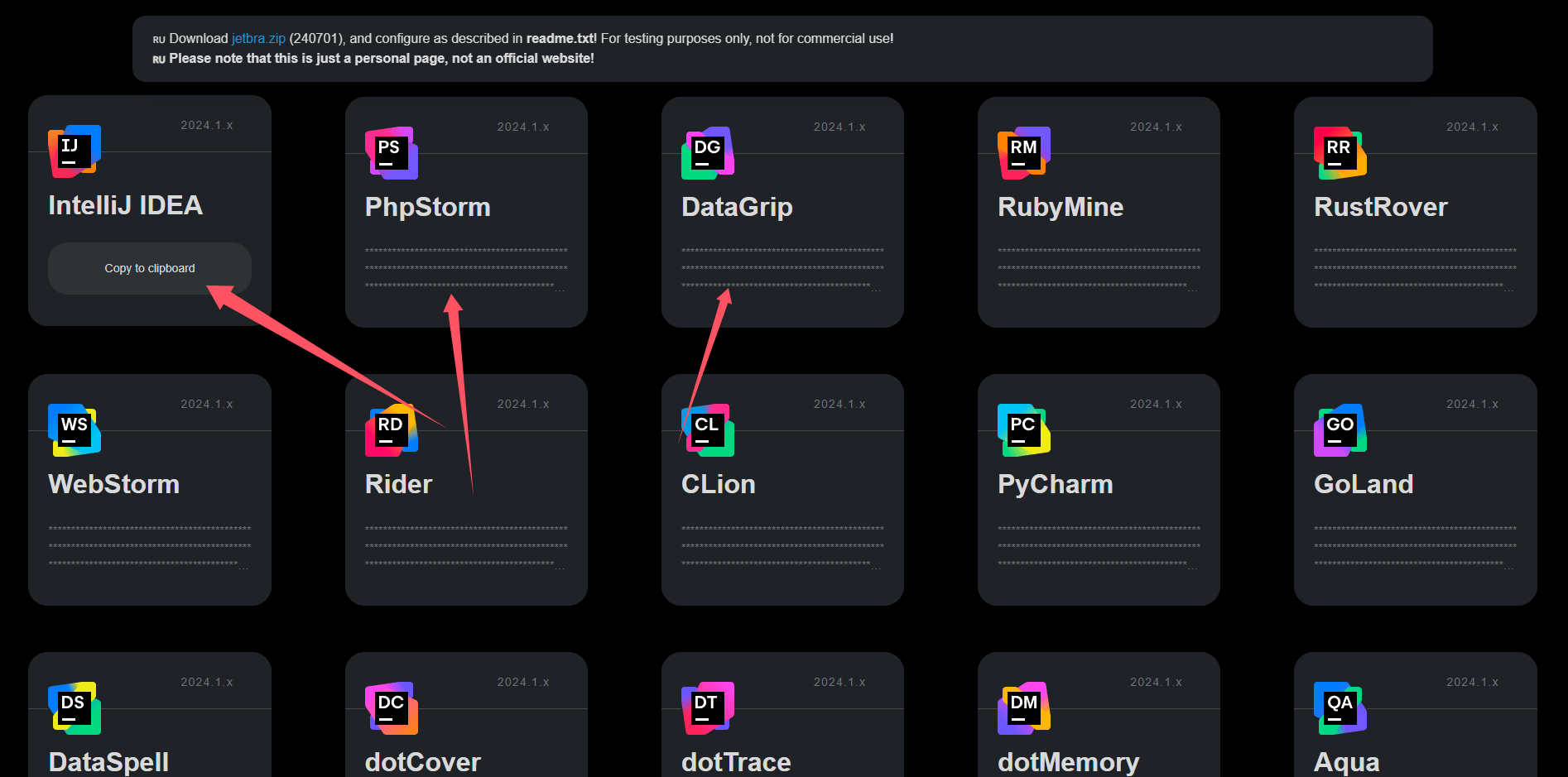
Task: Click the dotCover title text
Action: coord(423,762)
